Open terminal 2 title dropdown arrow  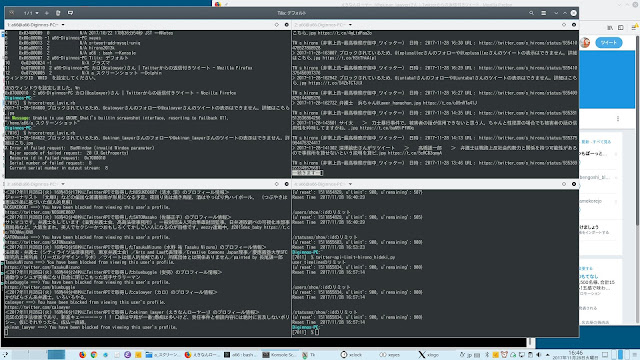point(350,25)
